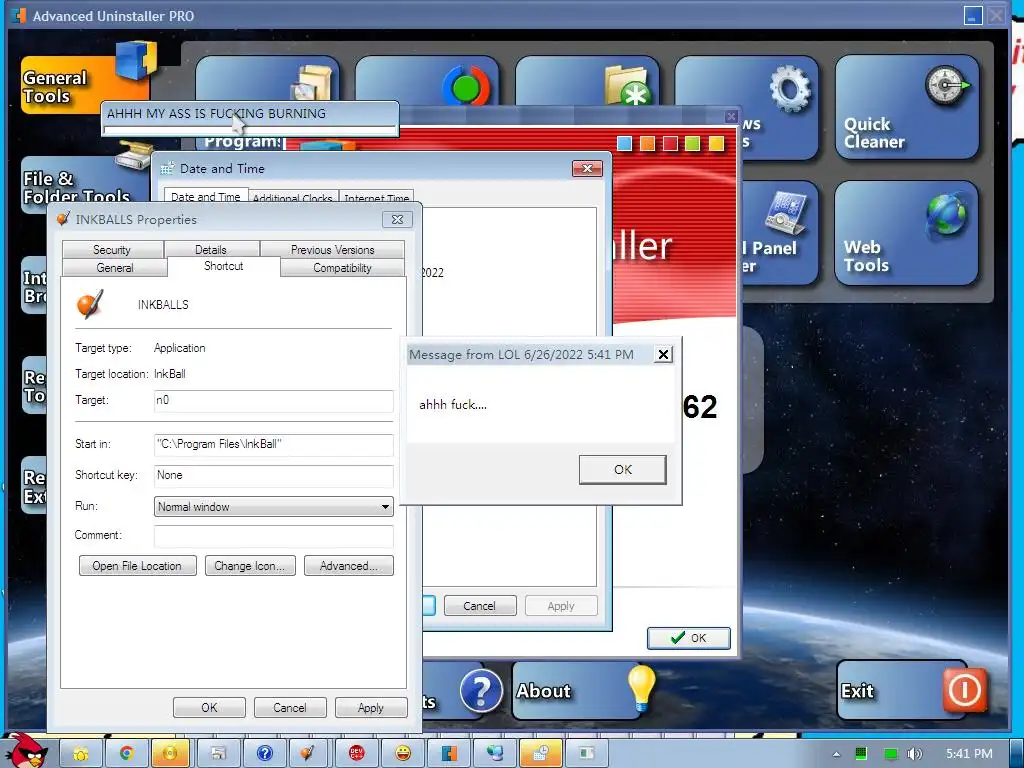Click Cancel in INKBALLS Properties
This screenshot has height=768, width=1024.
click(289, 707)
